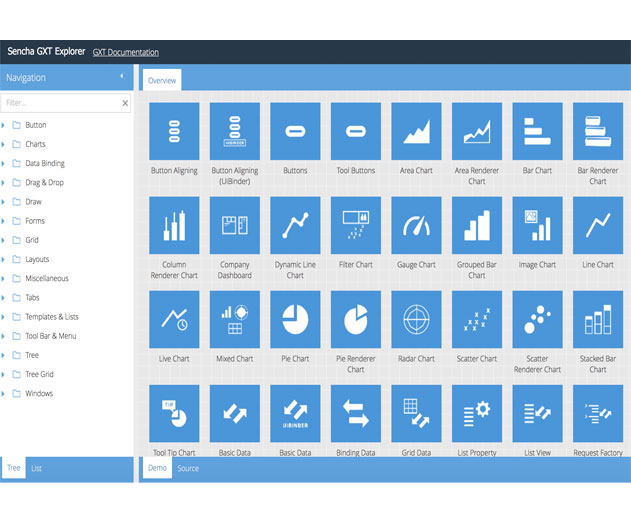Screen dimensions: 631x522
Task: Open the Scatter Chart example
Action: click(x=477, y=320)
